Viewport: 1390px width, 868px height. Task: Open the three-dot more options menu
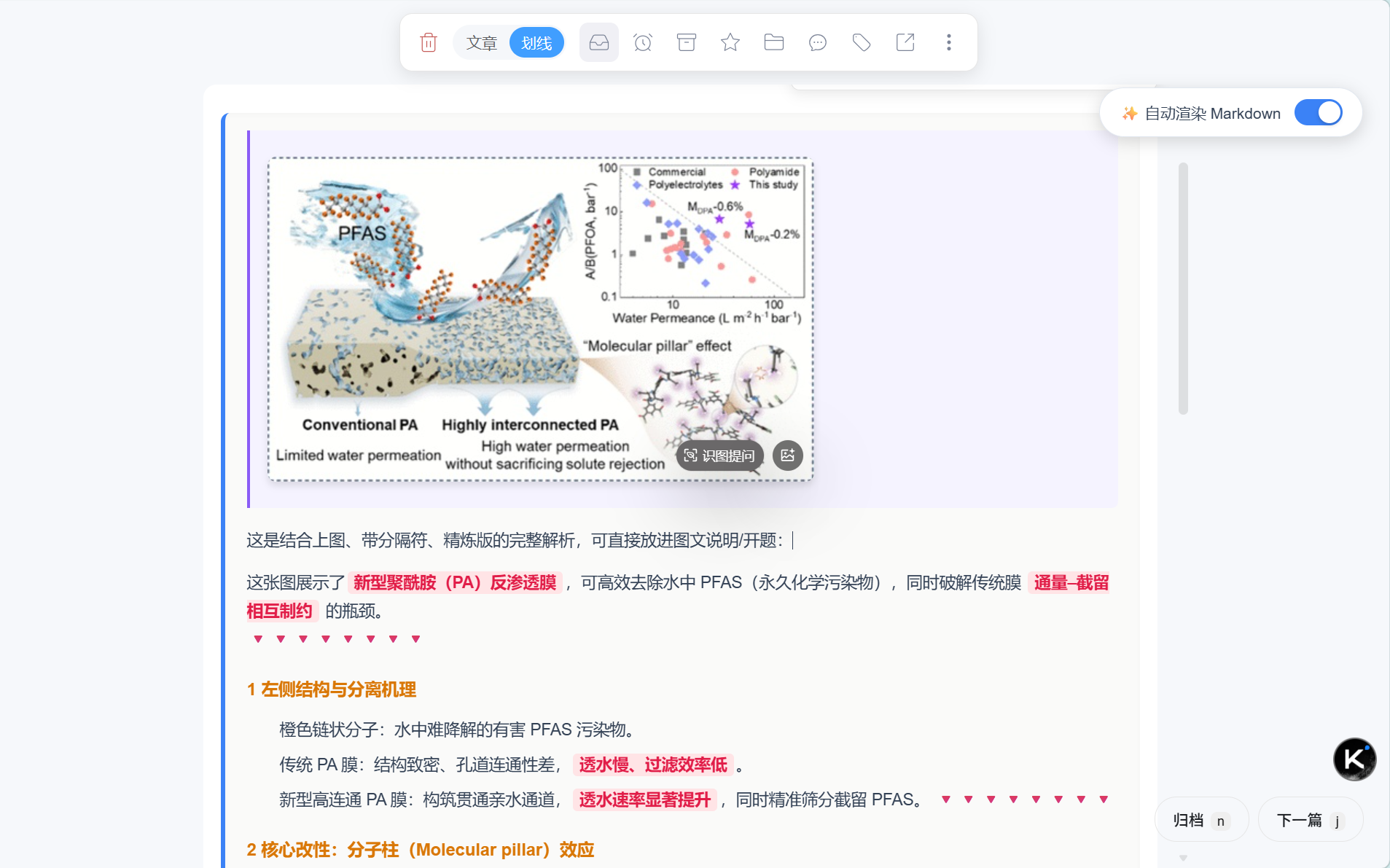point(948,43)
